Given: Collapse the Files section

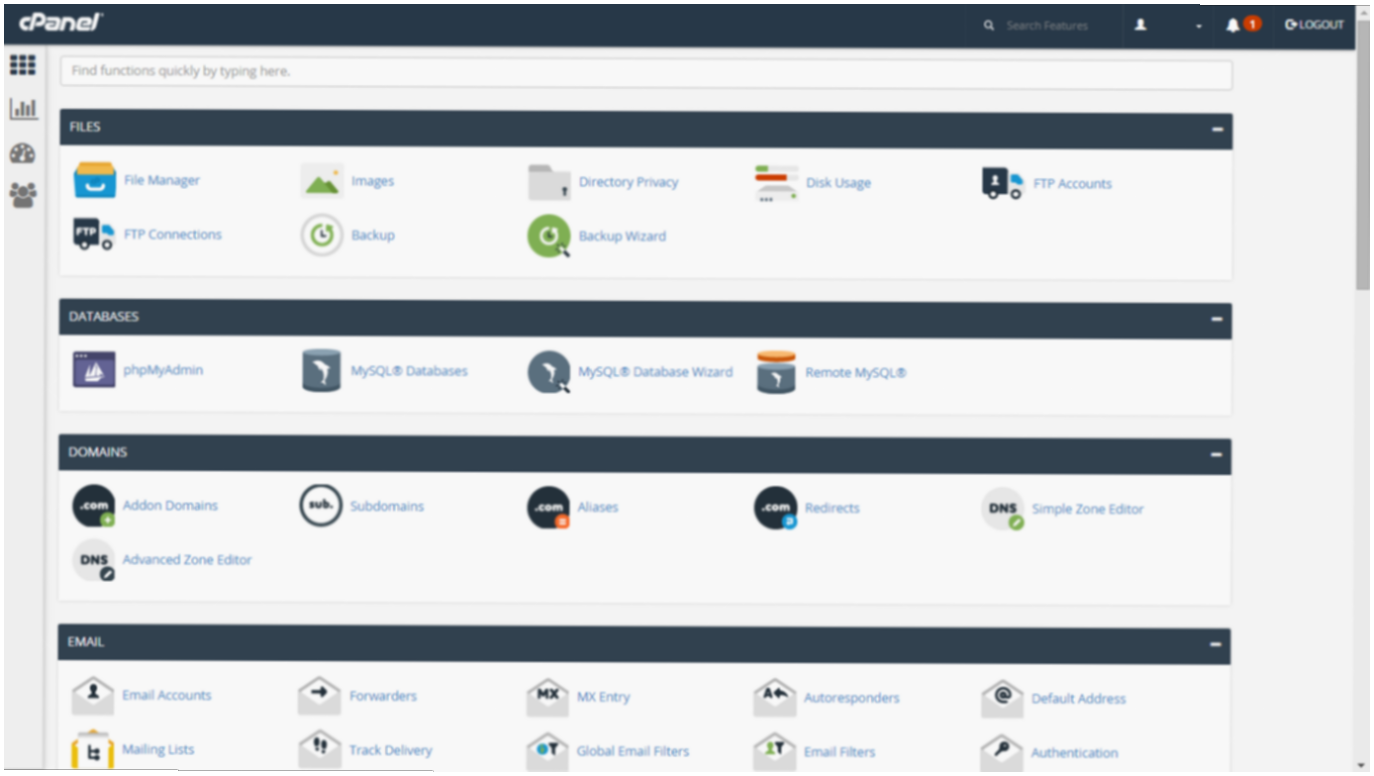Looking at the screenshot, I should [1217, 129].
